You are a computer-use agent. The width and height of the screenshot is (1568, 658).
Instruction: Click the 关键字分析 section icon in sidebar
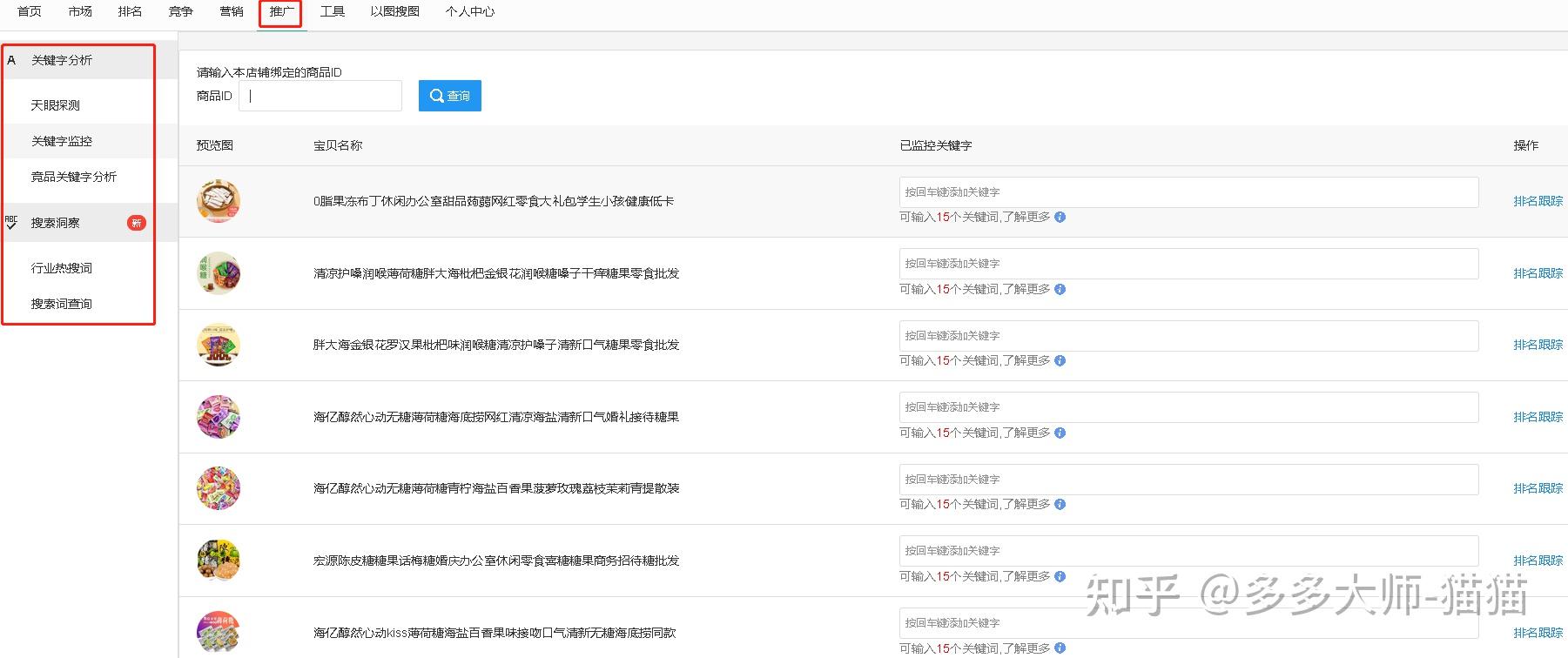pyautogui.click(x=11, y=60)
